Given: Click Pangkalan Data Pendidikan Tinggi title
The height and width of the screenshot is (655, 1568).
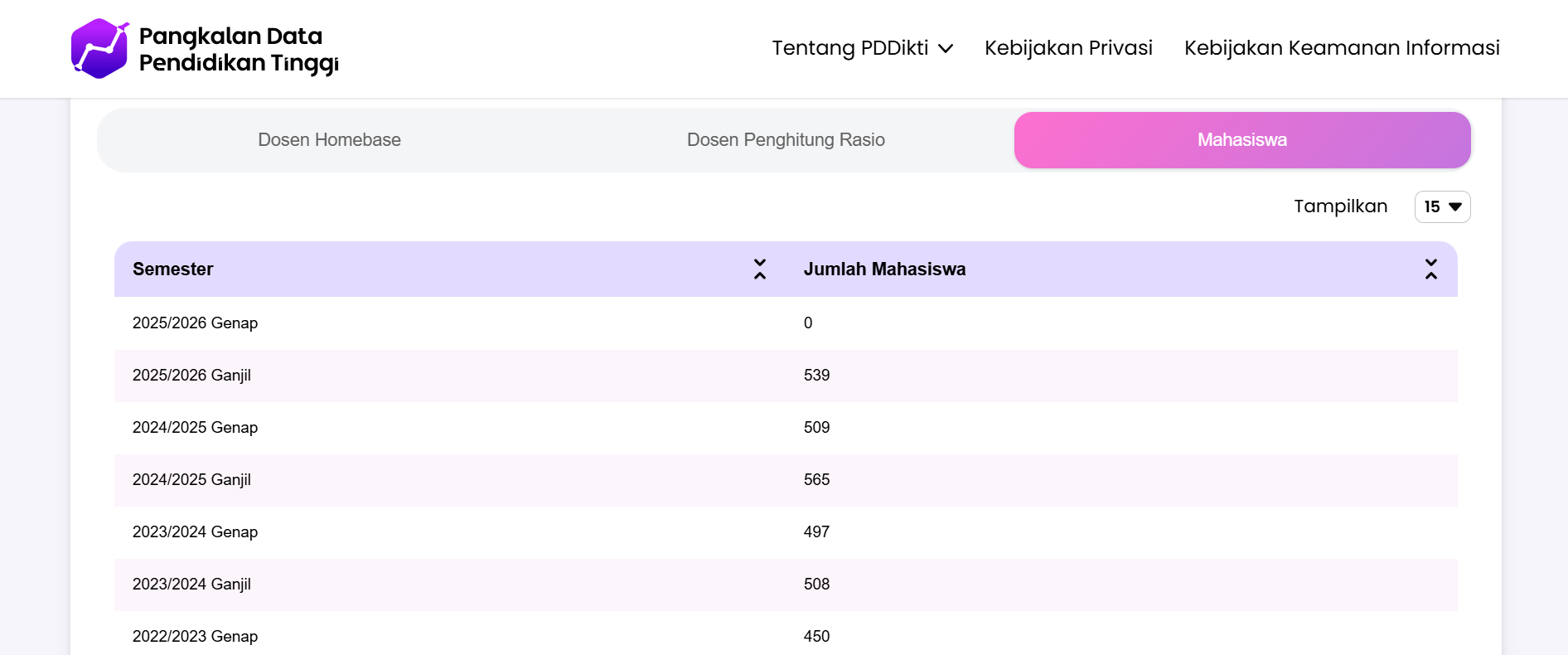Looking at the screenshot, I should pos(238,49).
